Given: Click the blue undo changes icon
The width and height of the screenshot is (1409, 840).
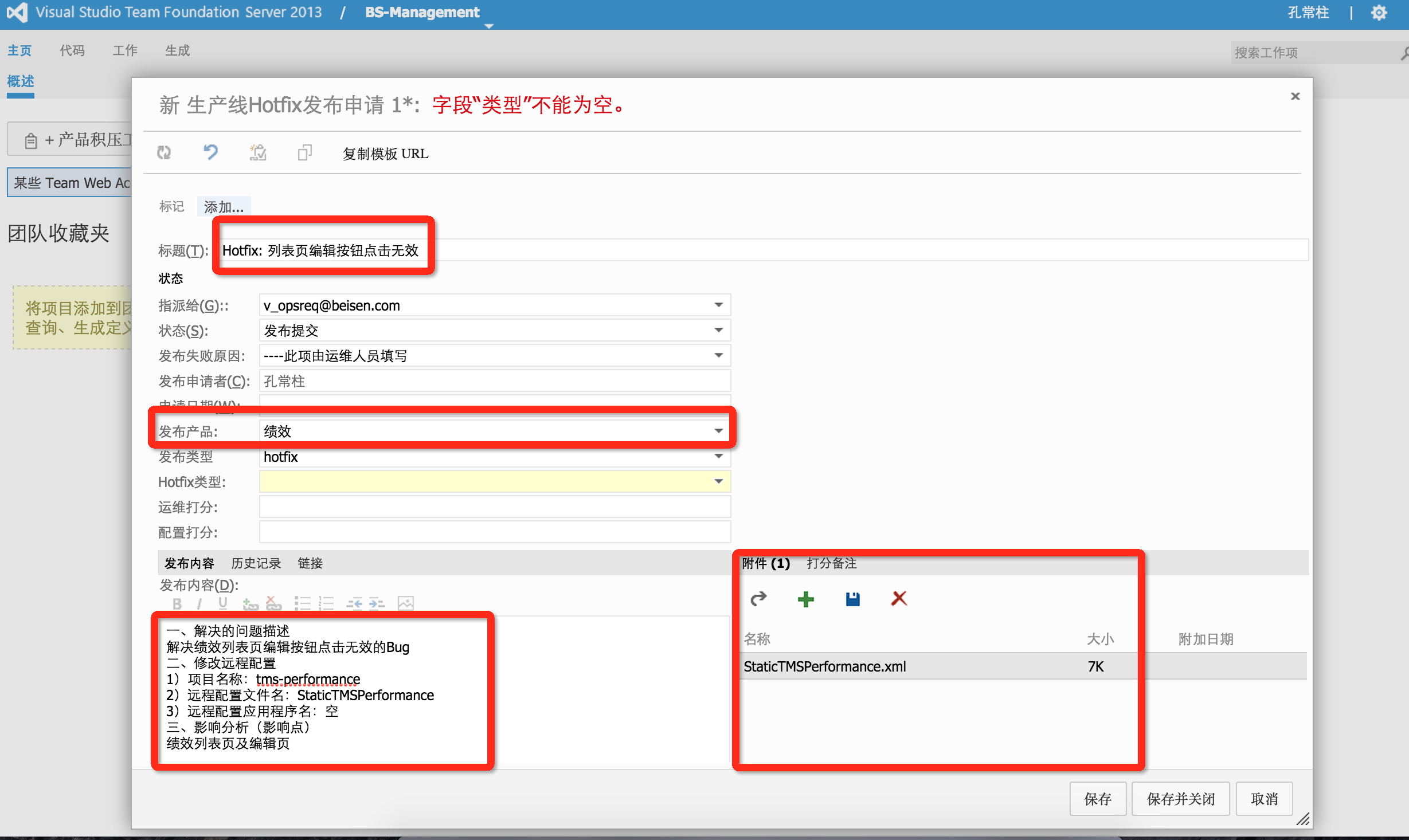Looking at the screenshot, I should coord(210,152).
